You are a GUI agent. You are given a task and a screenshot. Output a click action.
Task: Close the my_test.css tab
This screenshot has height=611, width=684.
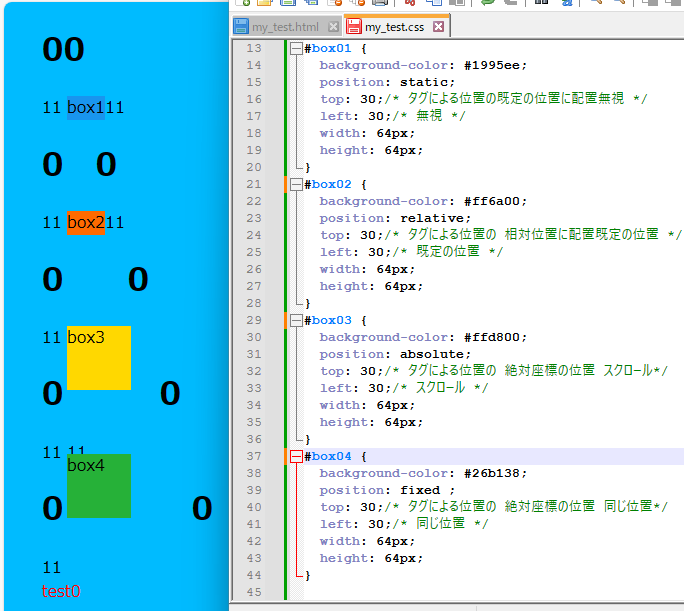(x=438, y=27)
